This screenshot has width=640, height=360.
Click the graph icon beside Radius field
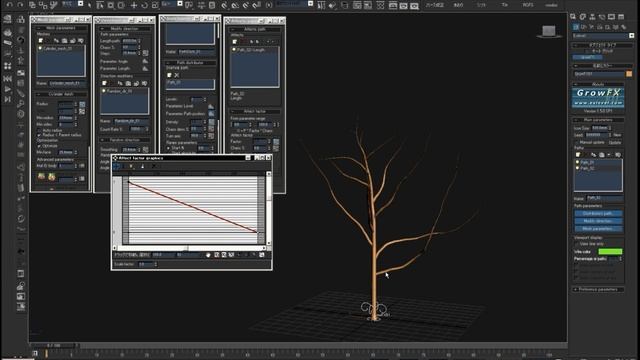pos(82,104)
